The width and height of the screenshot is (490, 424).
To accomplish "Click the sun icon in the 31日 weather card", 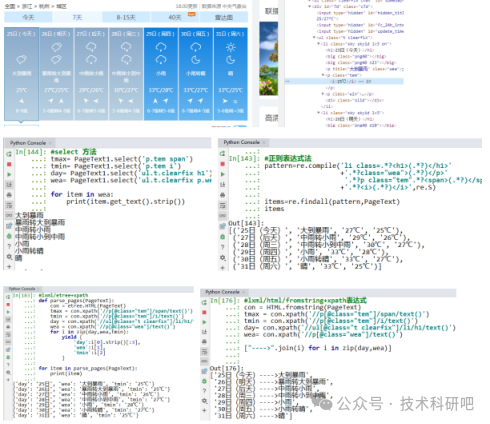I will pos(230,47).
